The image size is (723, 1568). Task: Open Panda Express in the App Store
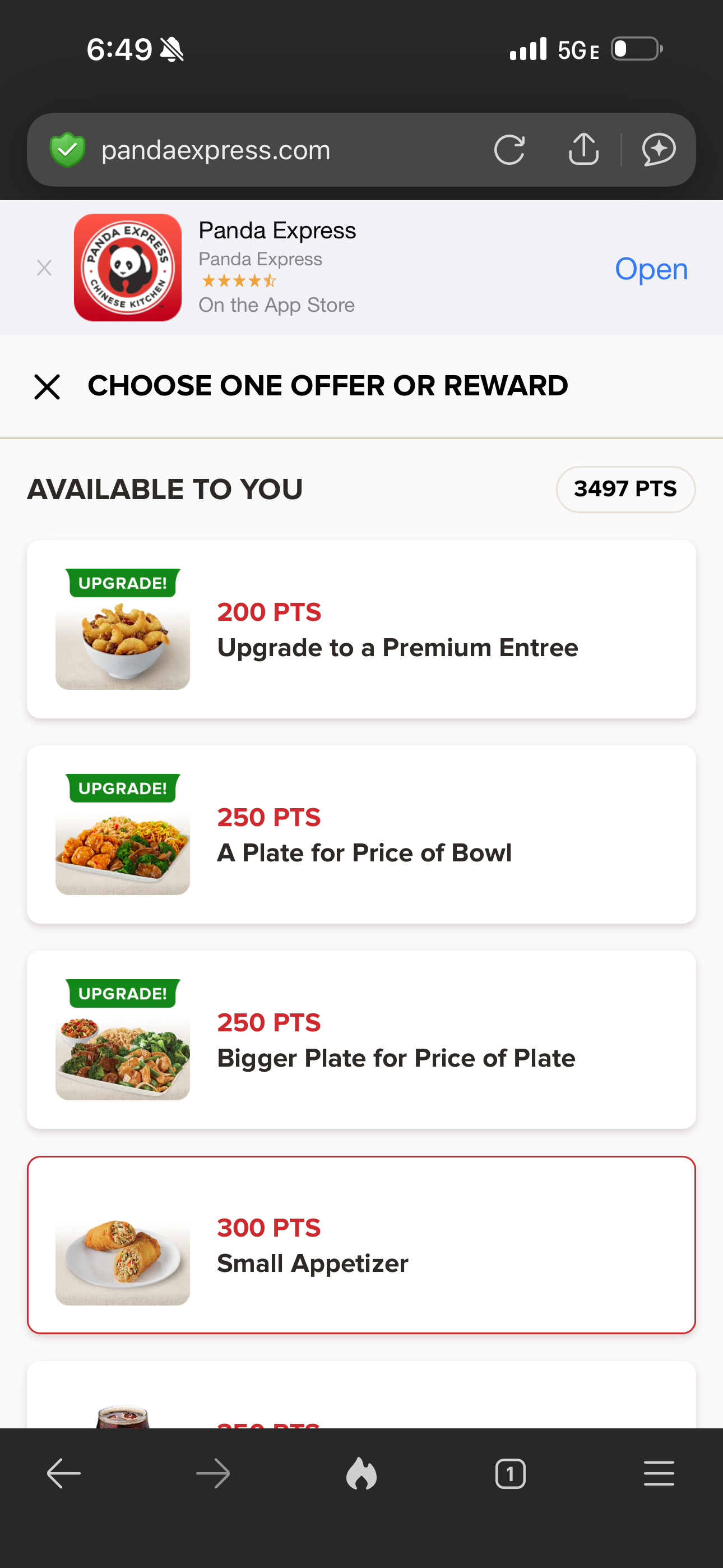(x=651, y=269)
